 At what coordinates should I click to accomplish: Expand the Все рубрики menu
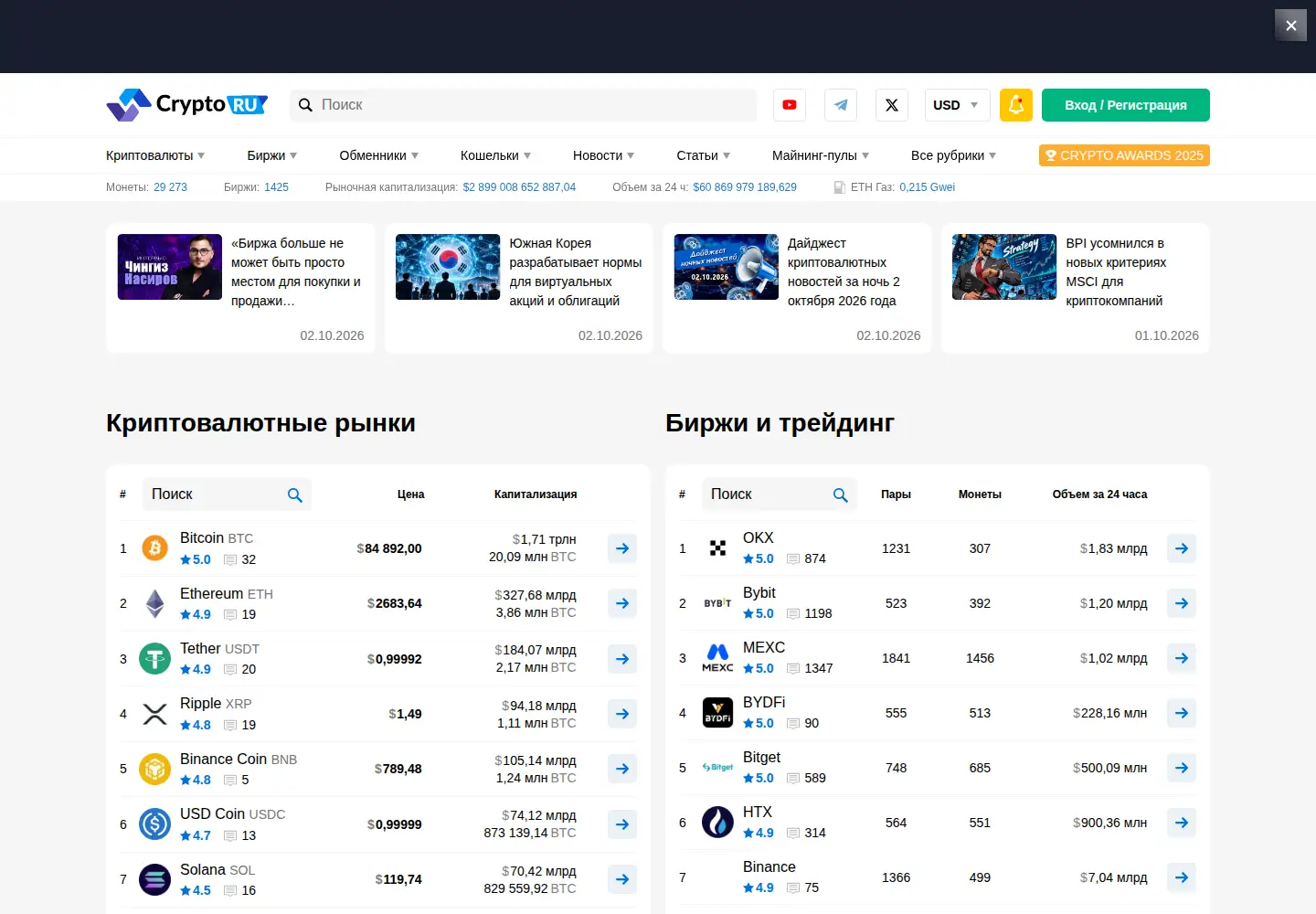click(954, 155)
